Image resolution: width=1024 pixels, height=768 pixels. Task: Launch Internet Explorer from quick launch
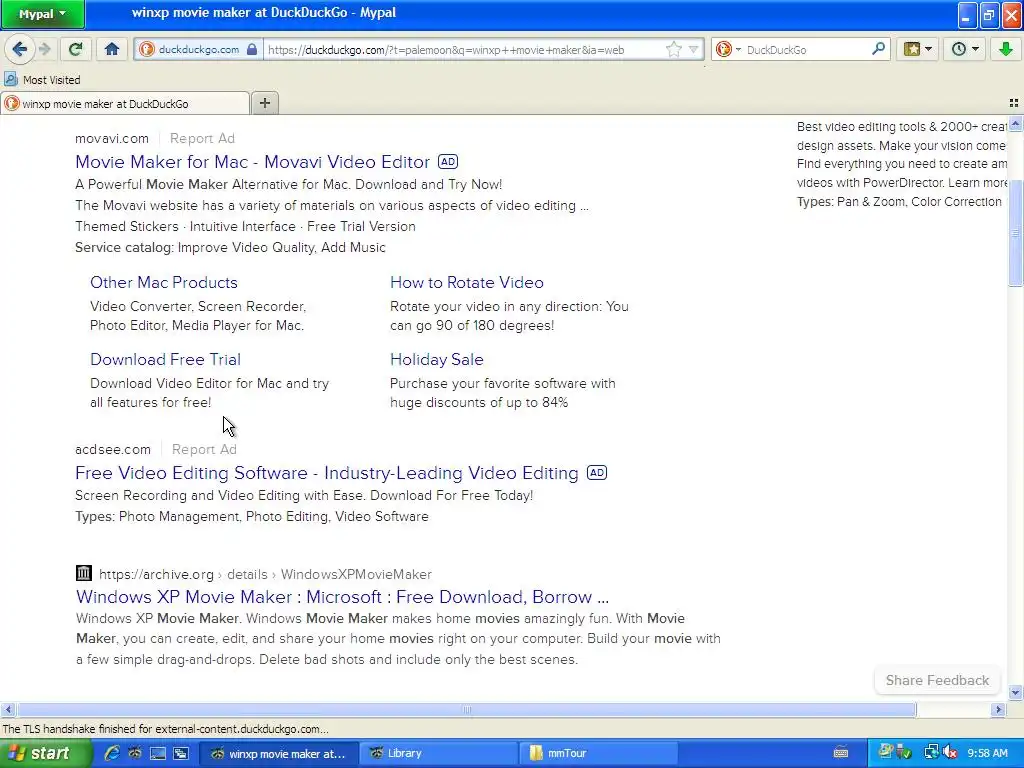pos(112,753)
